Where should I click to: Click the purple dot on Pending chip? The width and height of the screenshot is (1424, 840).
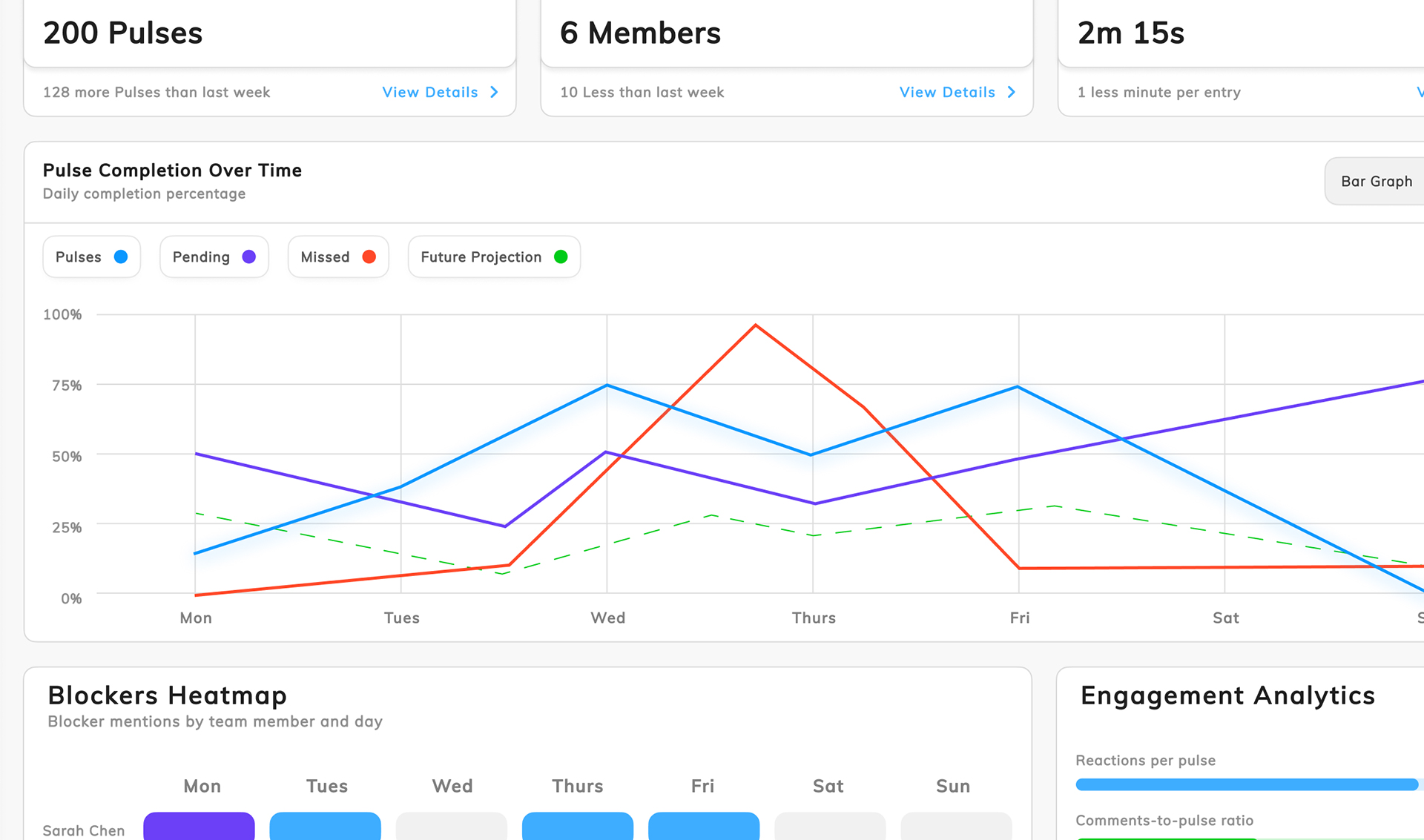point(249,257)
